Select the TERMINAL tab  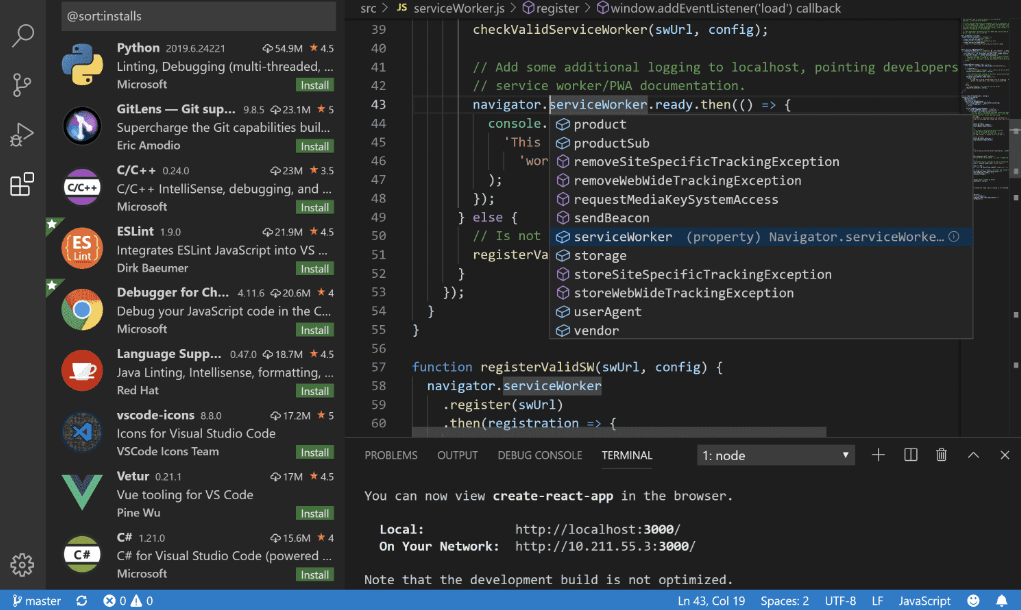[626, 455]
